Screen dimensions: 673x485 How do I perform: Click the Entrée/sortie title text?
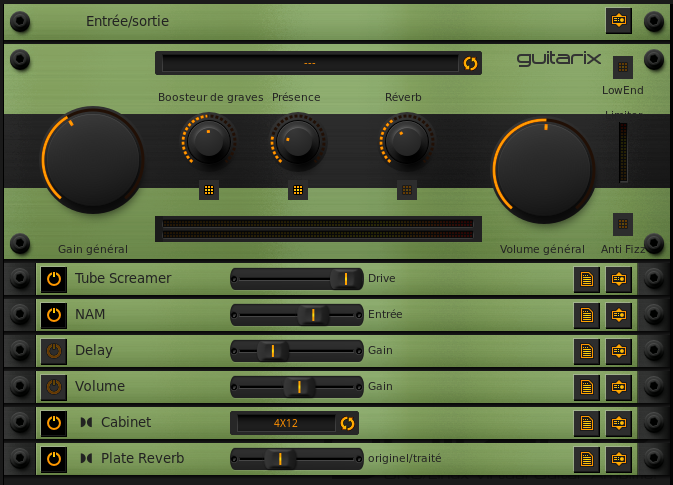point(127,21)
